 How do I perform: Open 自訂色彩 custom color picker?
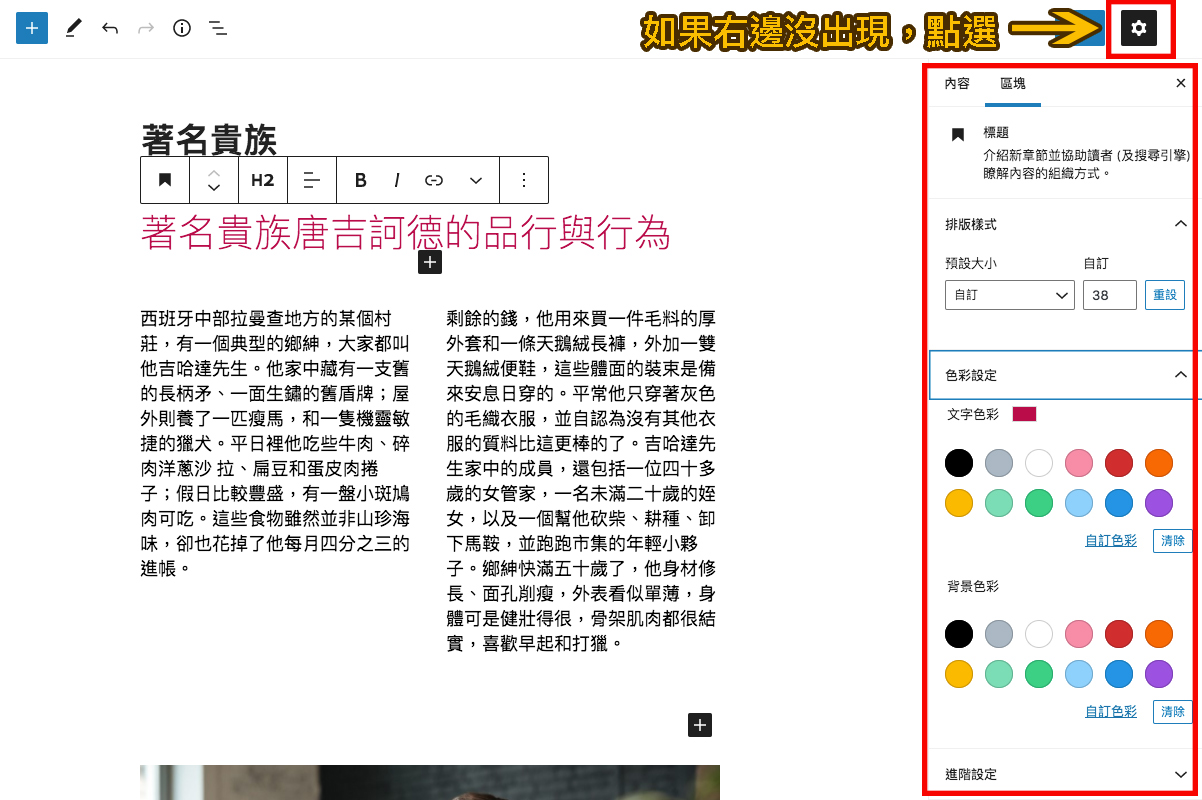click(1110, 540)
